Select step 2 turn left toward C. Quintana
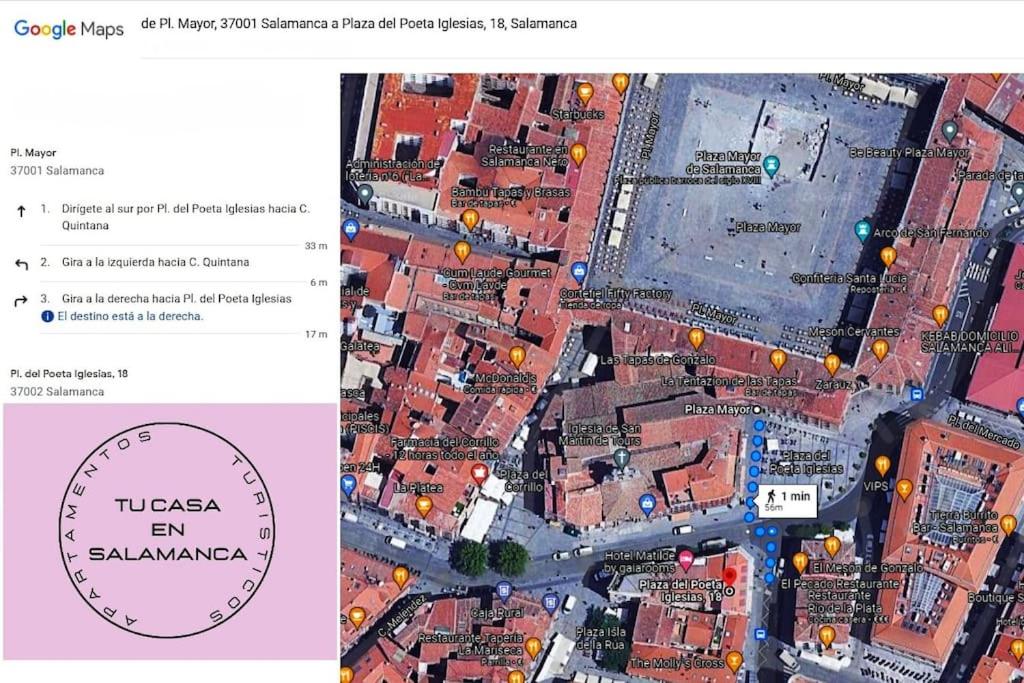1024x683 pixels. pyautogui.click(x=170, y=262)
